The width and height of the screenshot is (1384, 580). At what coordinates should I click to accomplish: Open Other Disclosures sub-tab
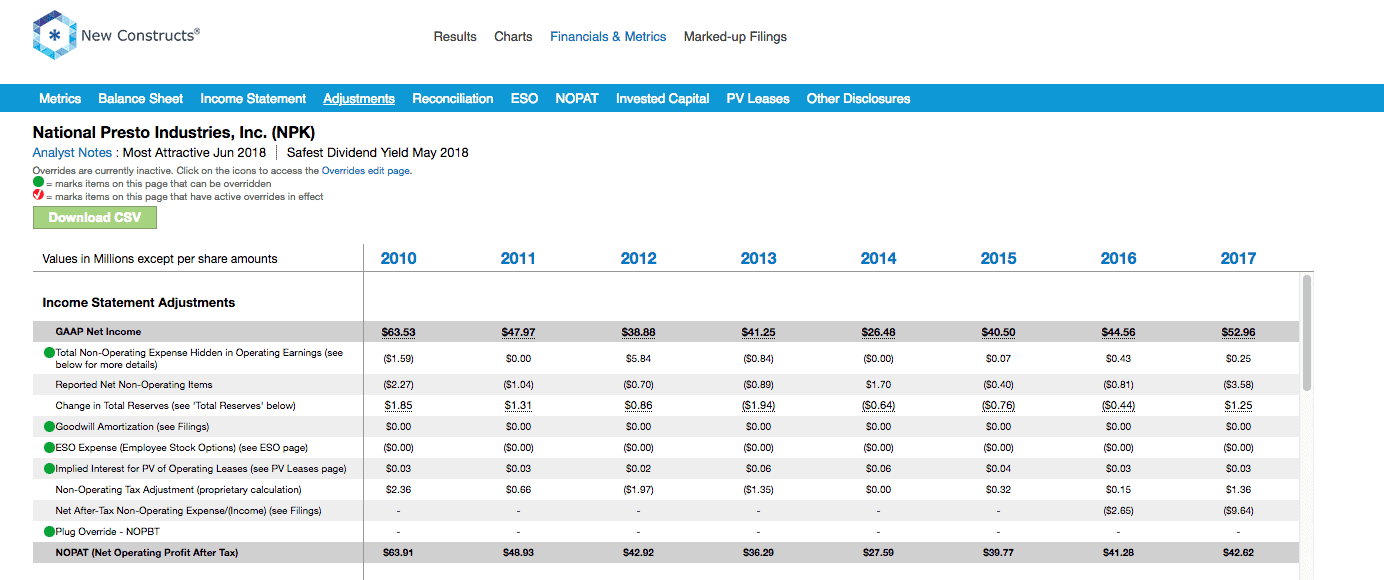[x=858, y=98]
